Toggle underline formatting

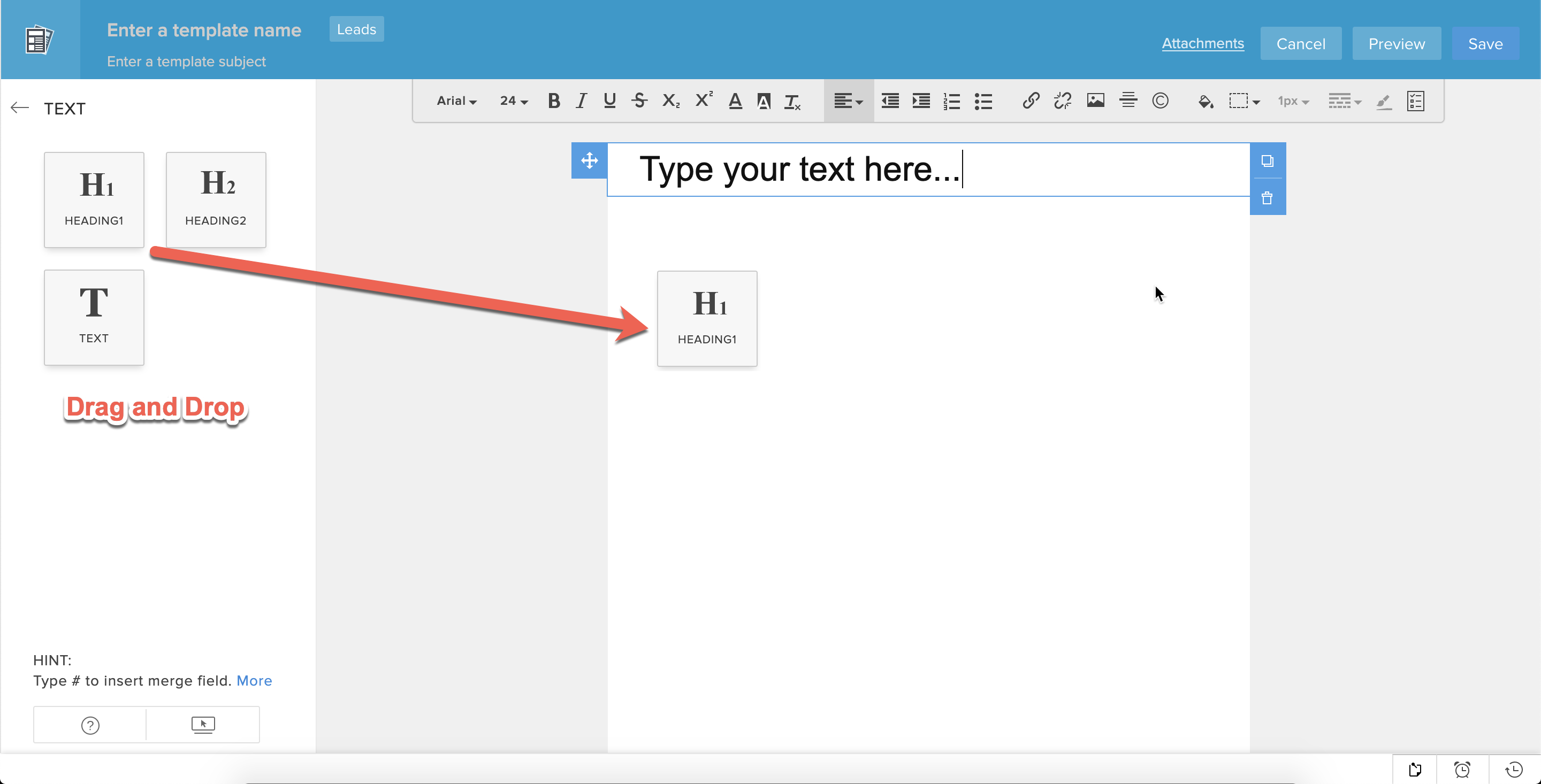click(x=609, y=101)
